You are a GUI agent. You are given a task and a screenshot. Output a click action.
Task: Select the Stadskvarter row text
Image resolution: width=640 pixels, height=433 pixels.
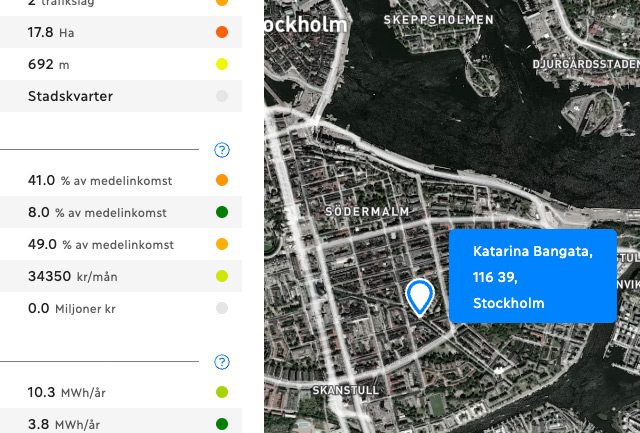[x=70, y=96]
